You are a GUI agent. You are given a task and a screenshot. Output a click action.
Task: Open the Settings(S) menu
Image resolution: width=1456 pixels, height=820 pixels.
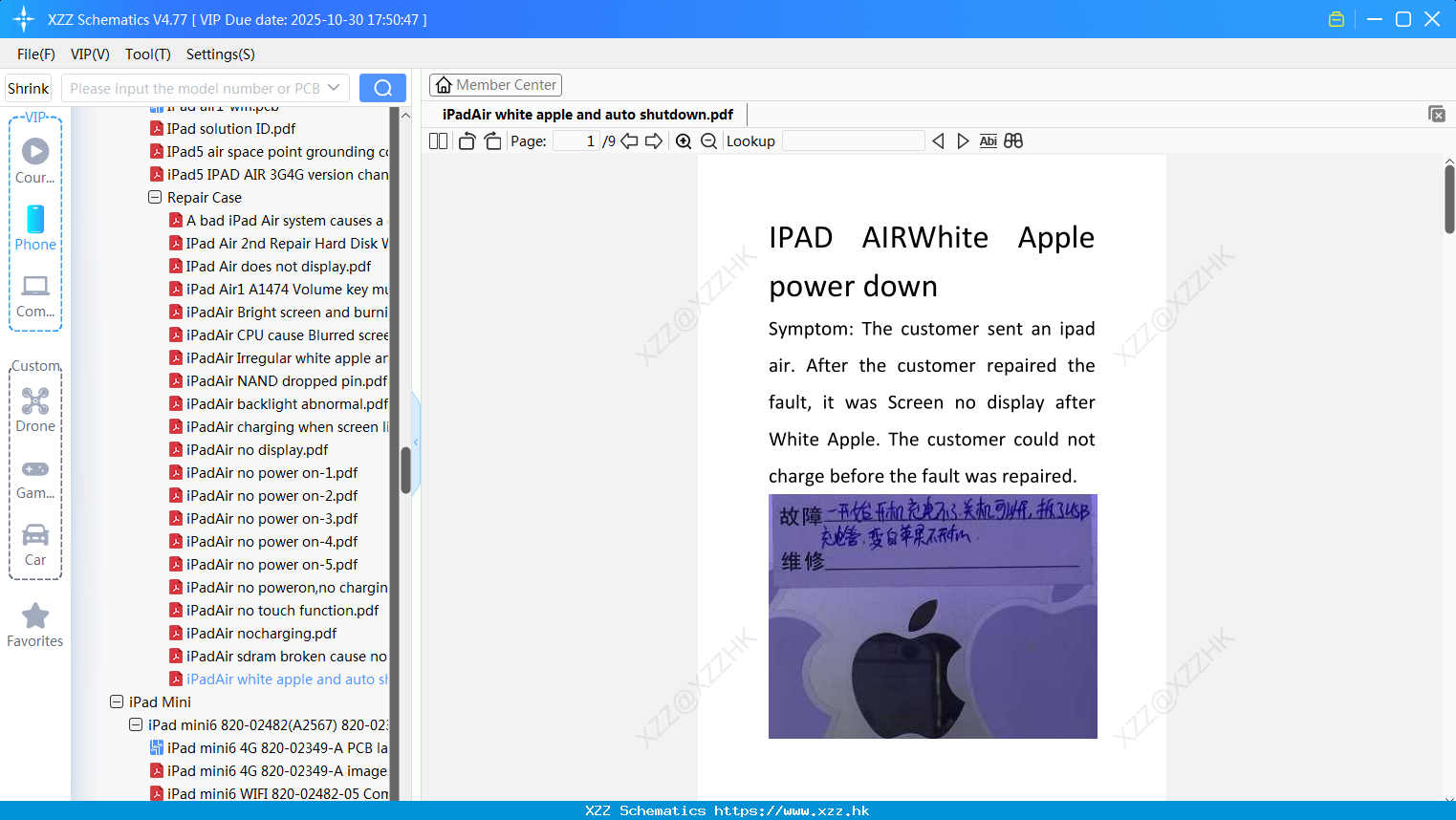tap(221, 54)
